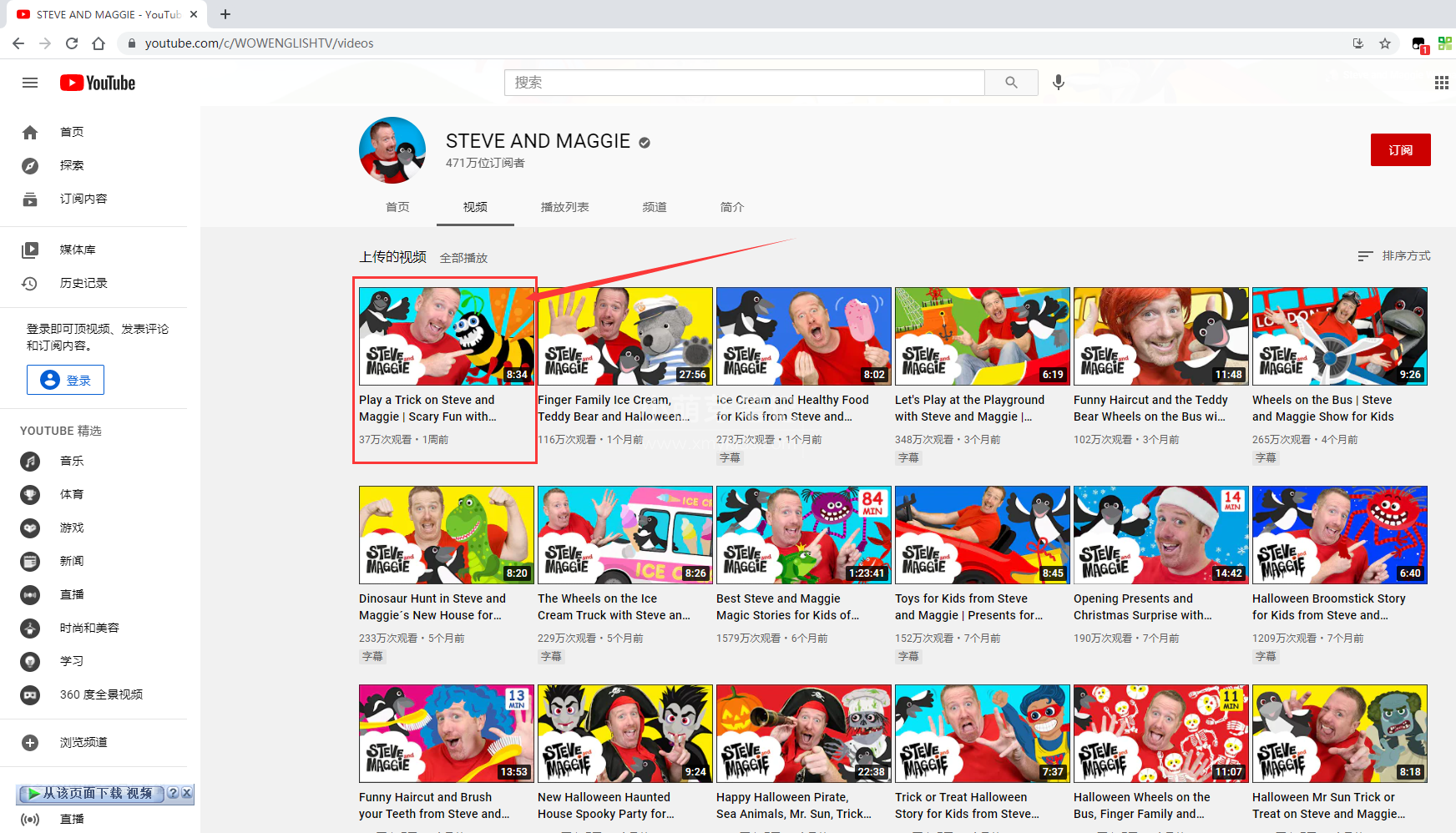1456x833 pixels.
Task: Click browser back arrow
Action: click(18, 43)
